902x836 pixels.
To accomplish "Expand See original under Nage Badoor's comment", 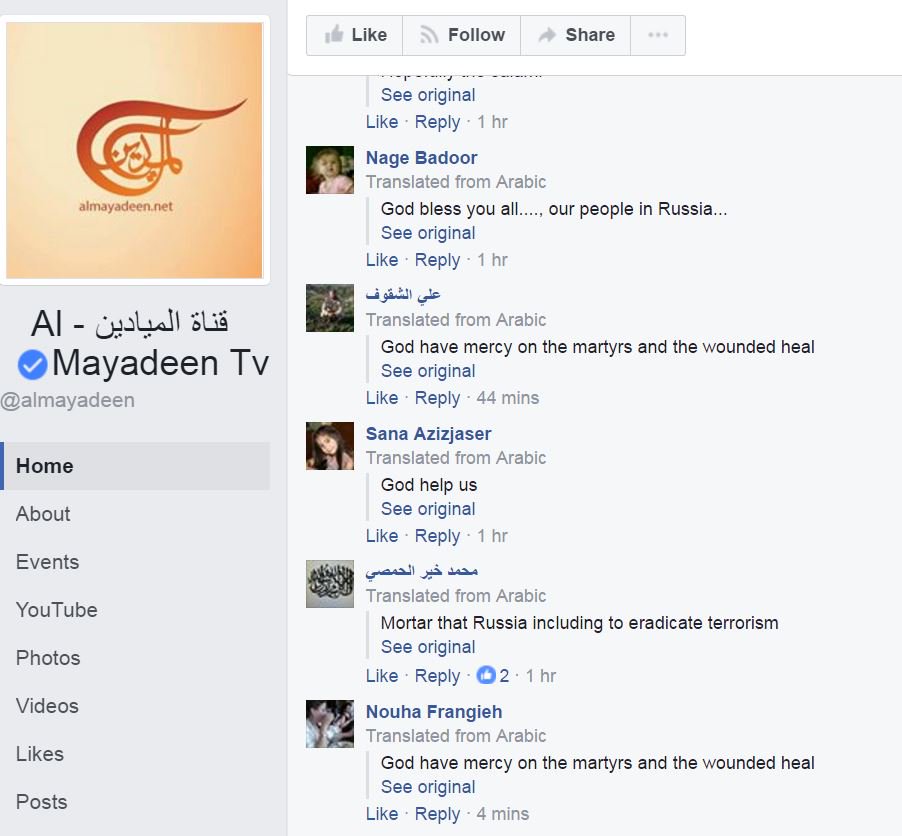I will click(x=428, y=233).
